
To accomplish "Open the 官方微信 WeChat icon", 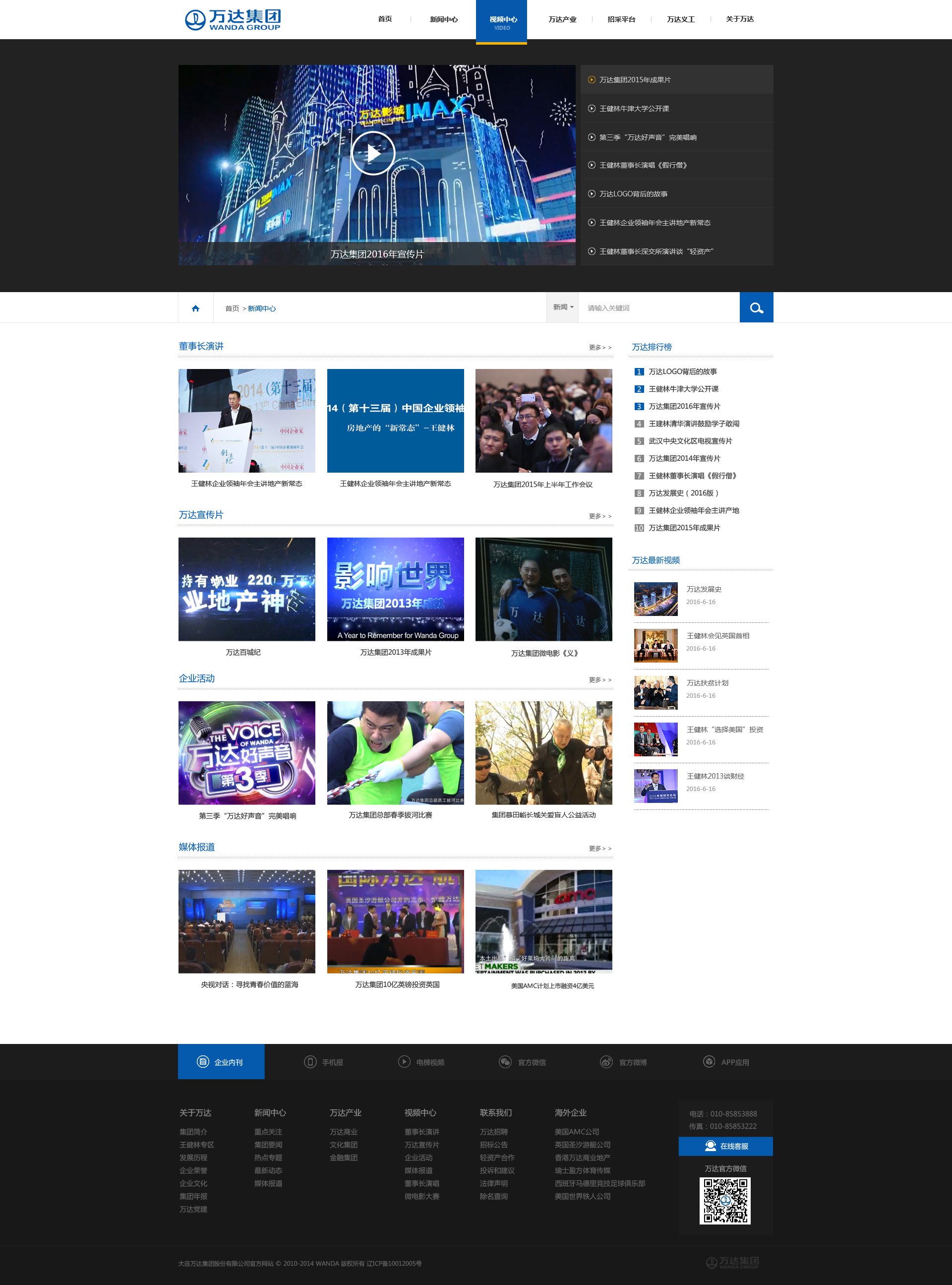I will (505, 1061).
